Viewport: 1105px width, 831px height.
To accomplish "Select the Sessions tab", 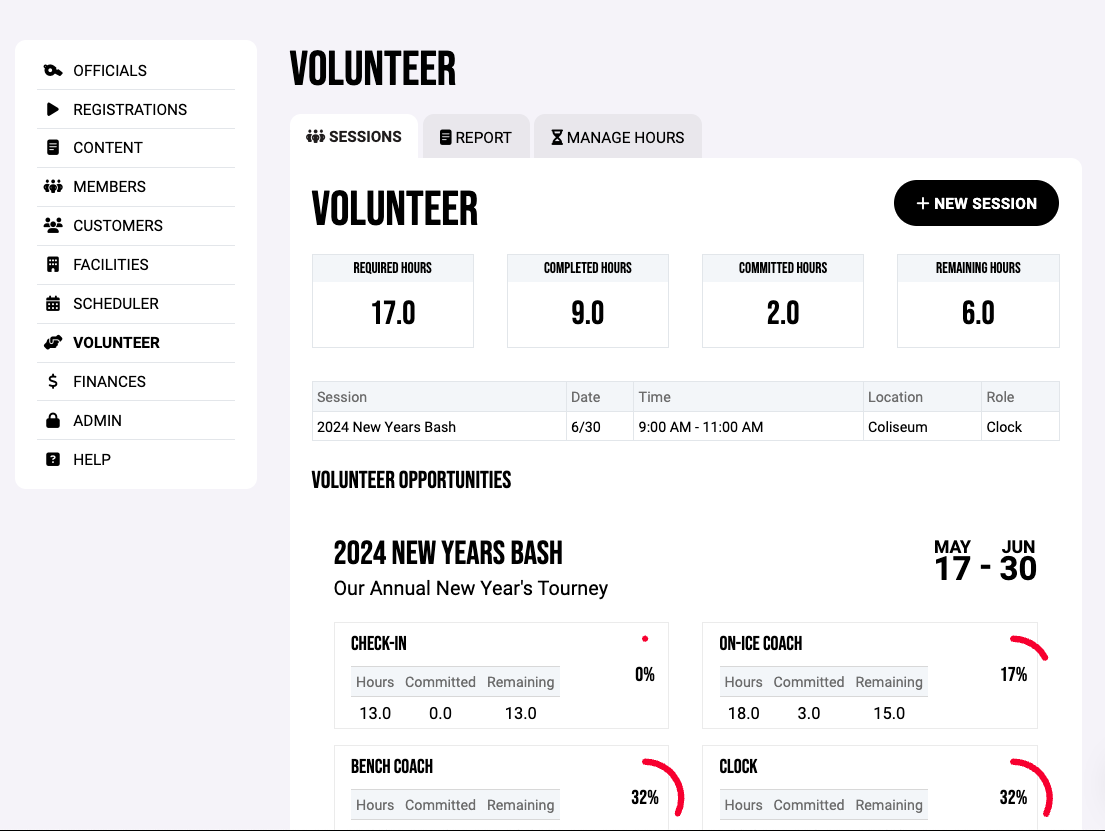I will click(354, 137).
